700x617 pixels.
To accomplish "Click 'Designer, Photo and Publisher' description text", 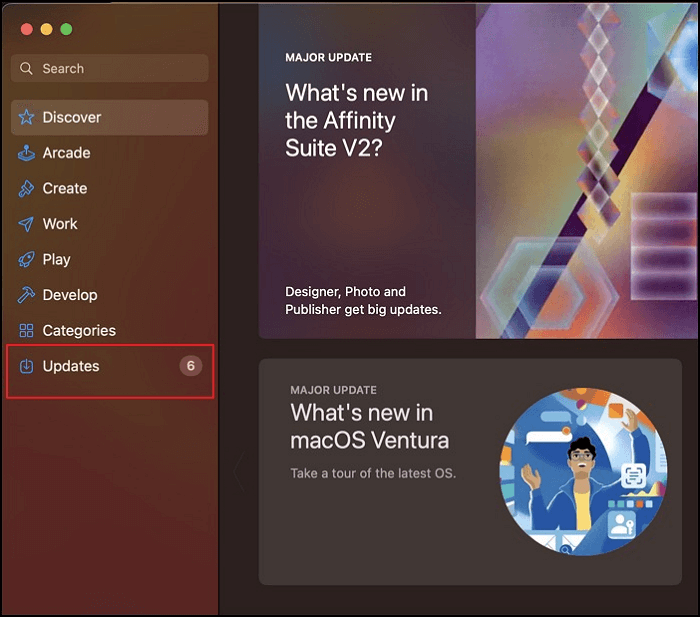I will click(x=363, y=300).
